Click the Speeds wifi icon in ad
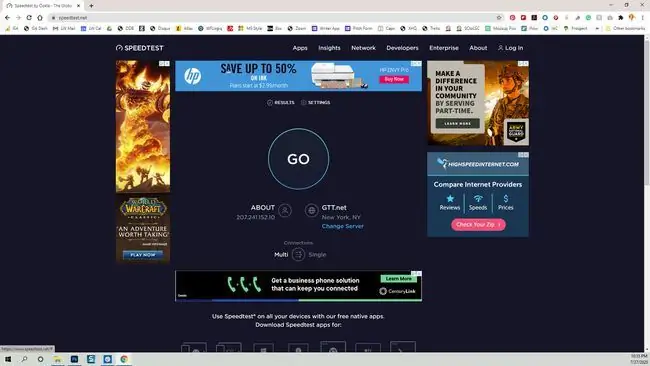Image resolution: width=650 pixels, height=366 pixels. pyautogui.click(x=478, y=199)
